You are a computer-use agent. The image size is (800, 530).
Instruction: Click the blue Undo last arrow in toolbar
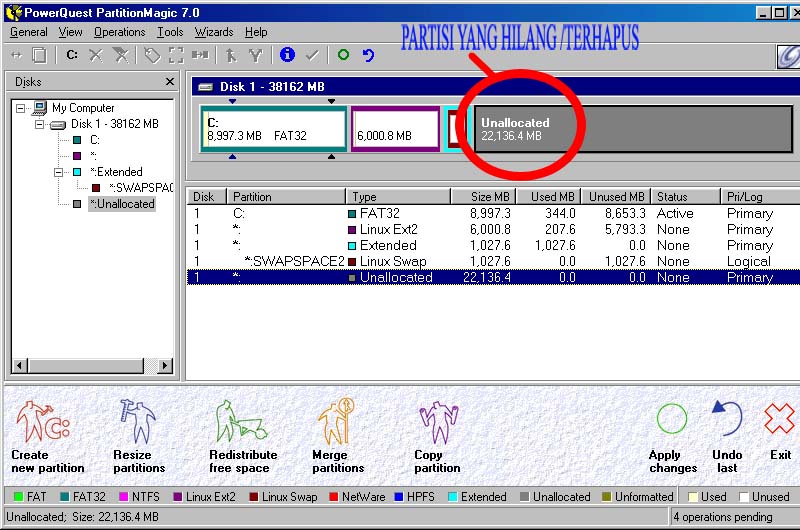tap(368, 55)
